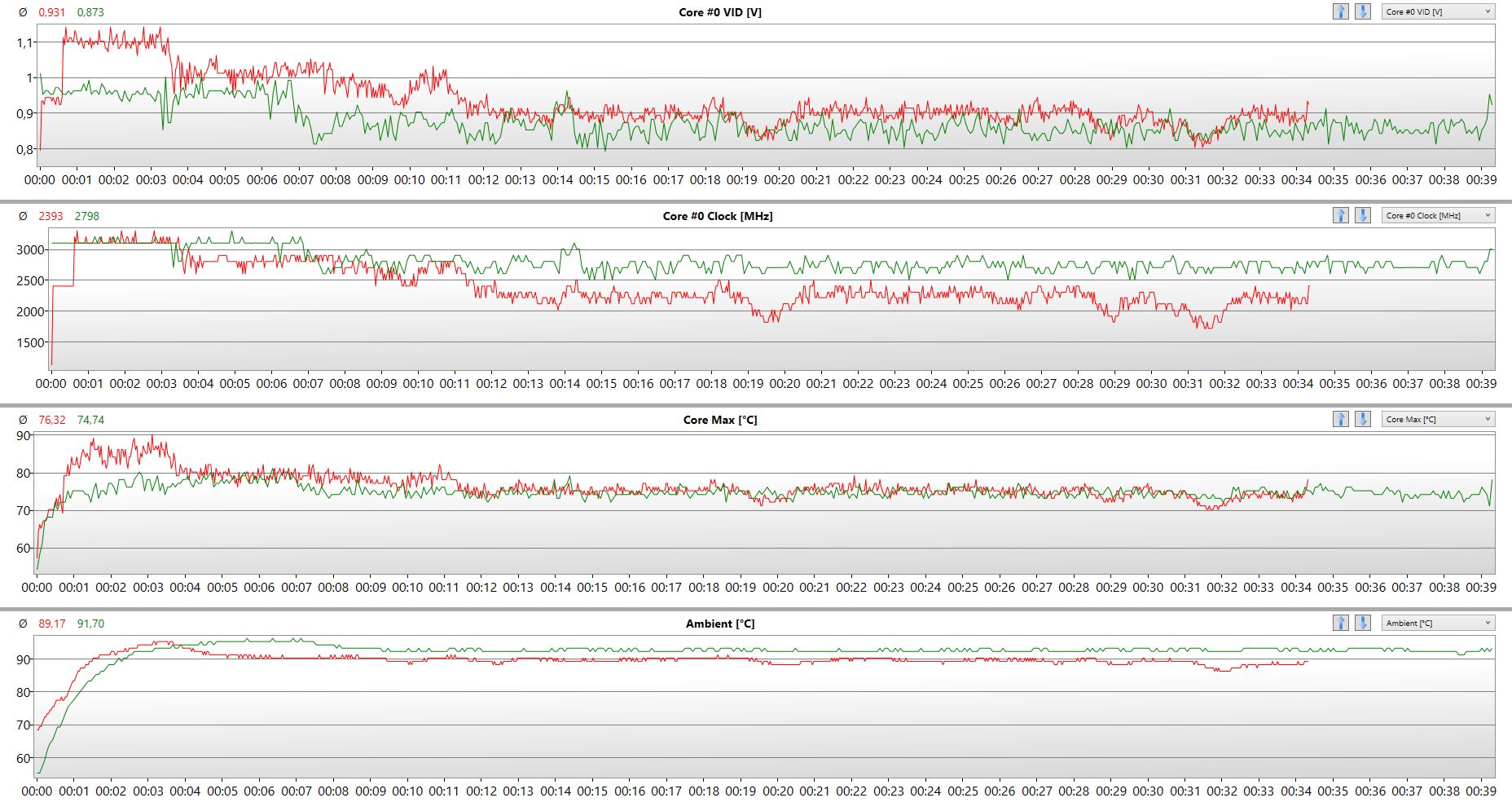
Task: Click the up arrow for Core #0 VID graph
Action: [1340, 11]
